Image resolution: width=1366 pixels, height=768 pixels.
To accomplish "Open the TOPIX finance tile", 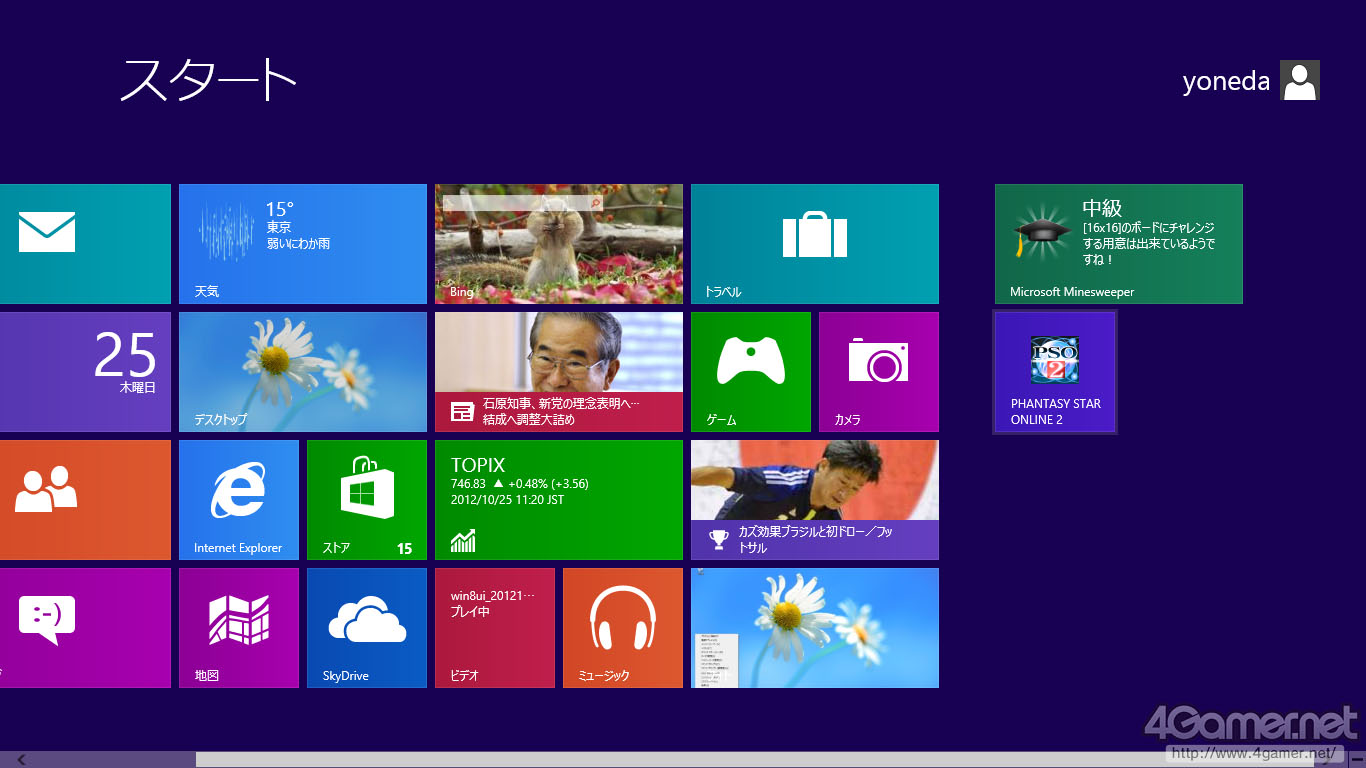I will (558, 499).
